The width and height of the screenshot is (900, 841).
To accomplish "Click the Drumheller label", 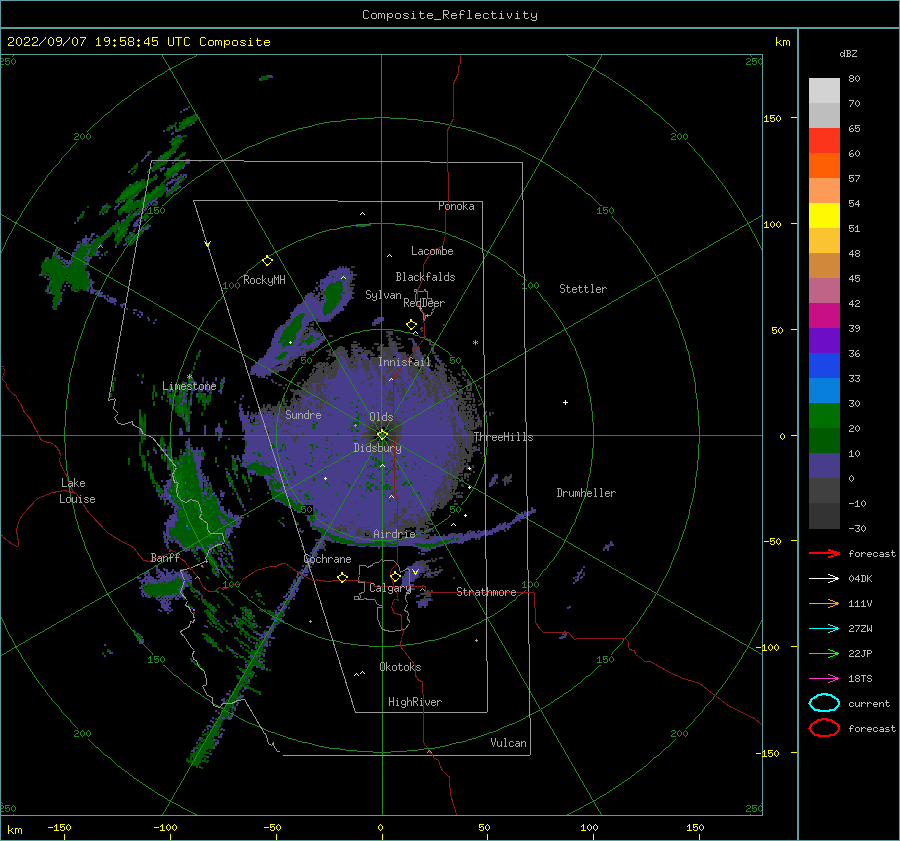I will point(586,493).
